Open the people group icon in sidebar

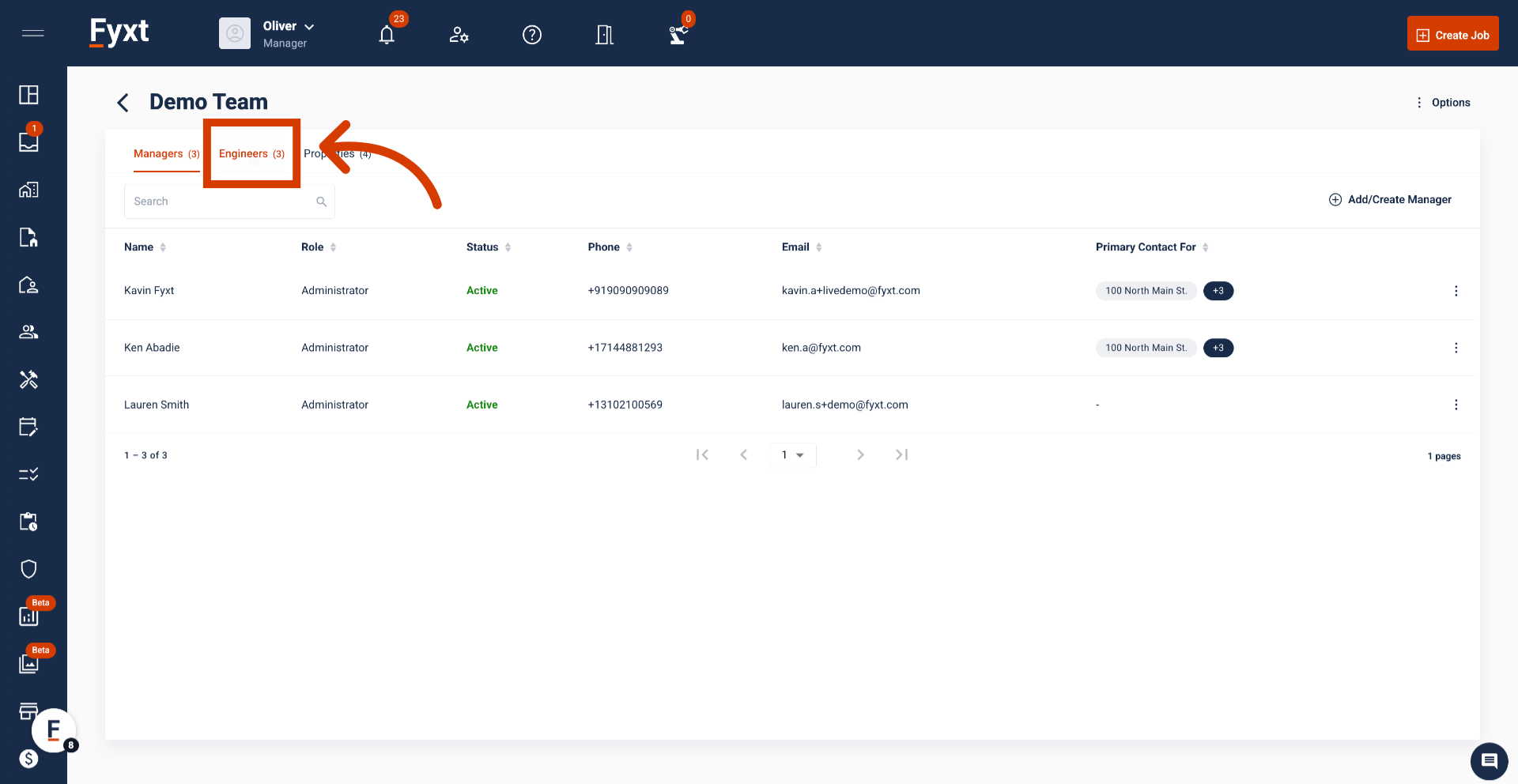coord(28,332)
